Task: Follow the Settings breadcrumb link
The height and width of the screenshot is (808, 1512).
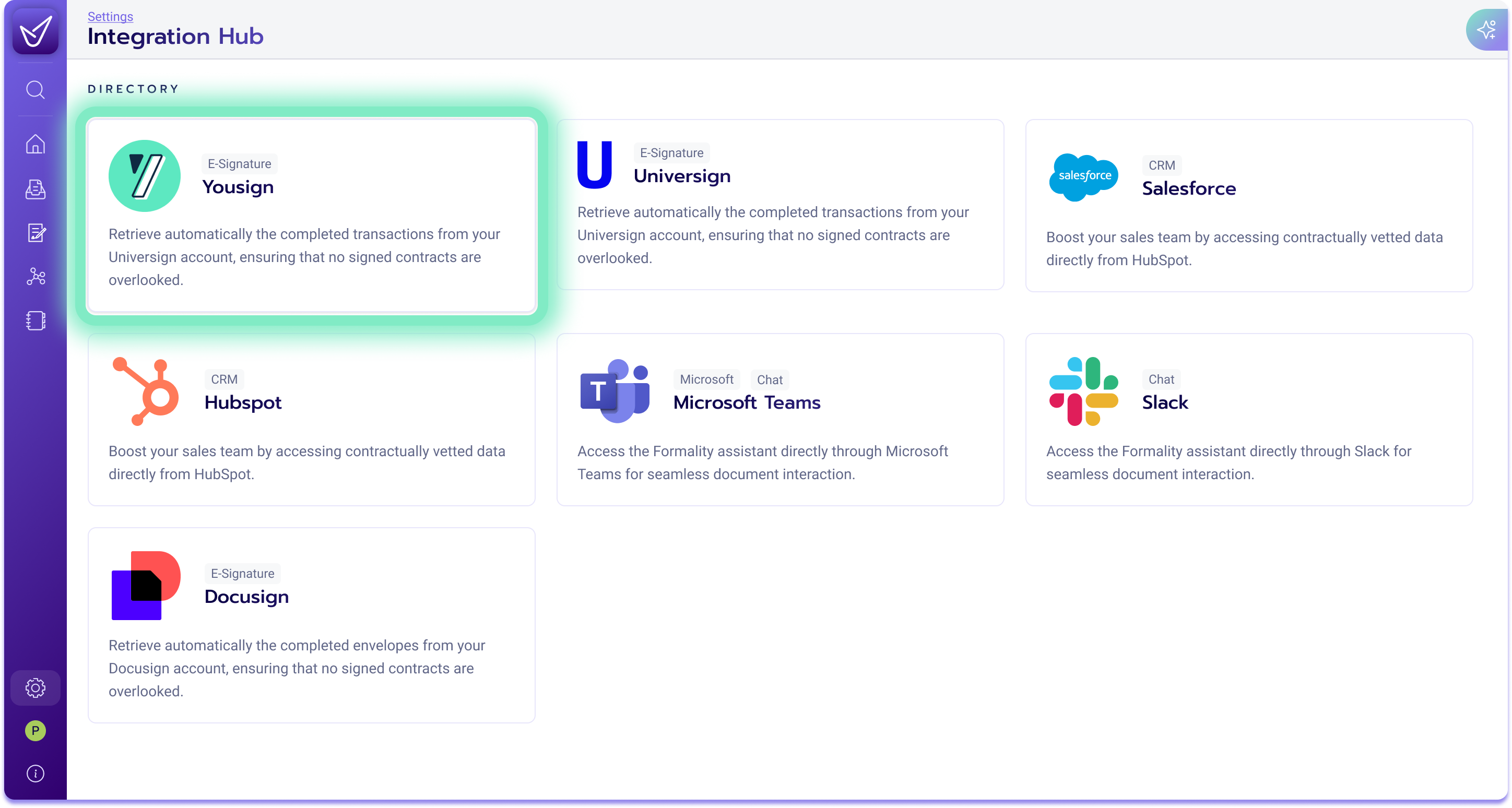Action: 110,16
